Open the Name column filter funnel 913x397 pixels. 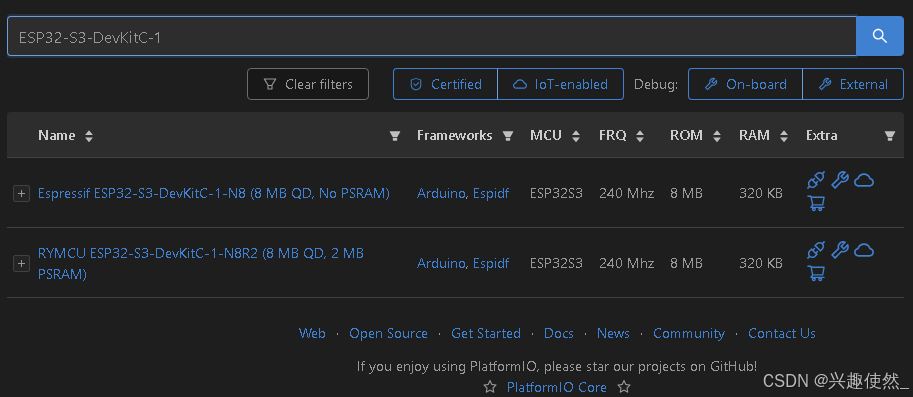coord(395,136)
